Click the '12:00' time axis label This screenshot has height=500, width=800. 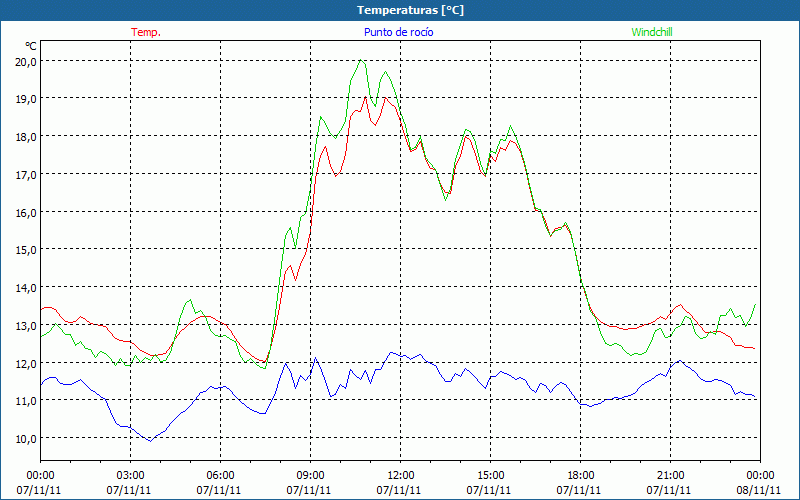pyautogui.click(x=401, y=476)
